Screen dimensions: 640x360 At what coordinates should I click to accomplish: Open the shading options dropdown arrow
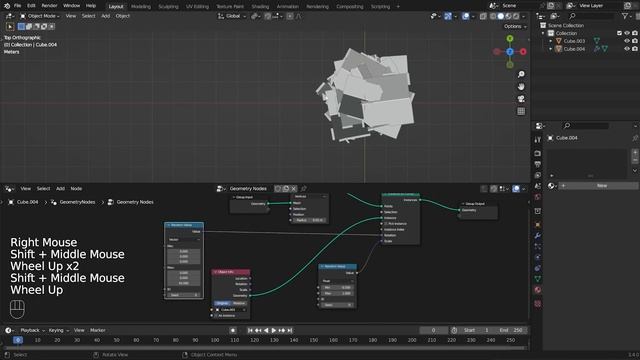(x=524, y=16)
